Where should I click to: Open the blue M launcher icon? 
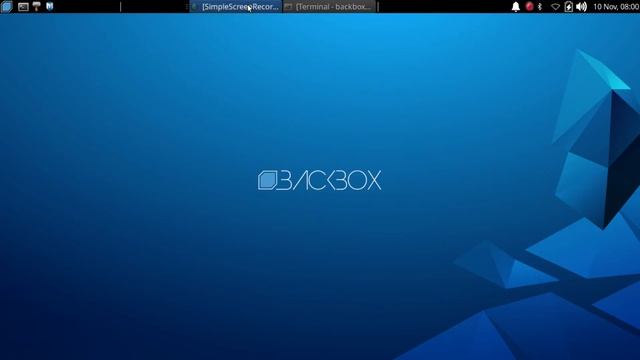50,6
